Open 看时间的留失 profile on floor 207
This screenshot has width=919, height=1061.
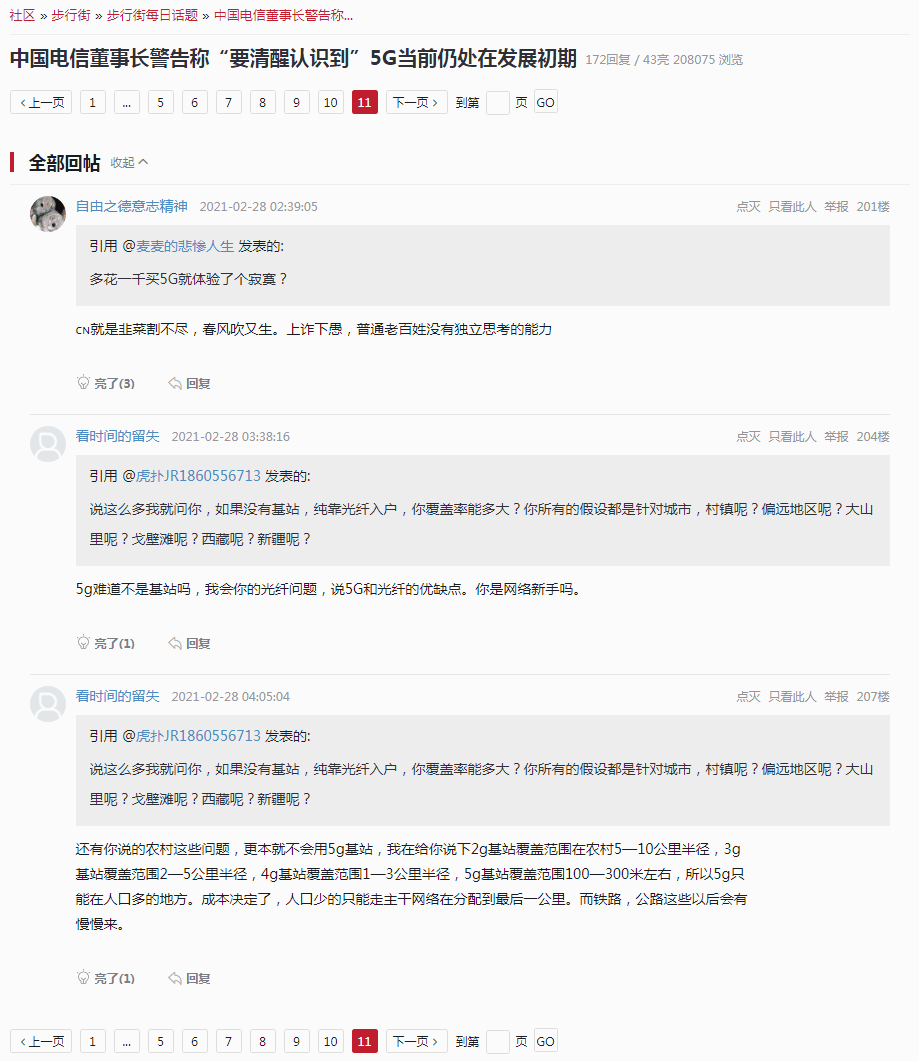[x=118, y=696]
